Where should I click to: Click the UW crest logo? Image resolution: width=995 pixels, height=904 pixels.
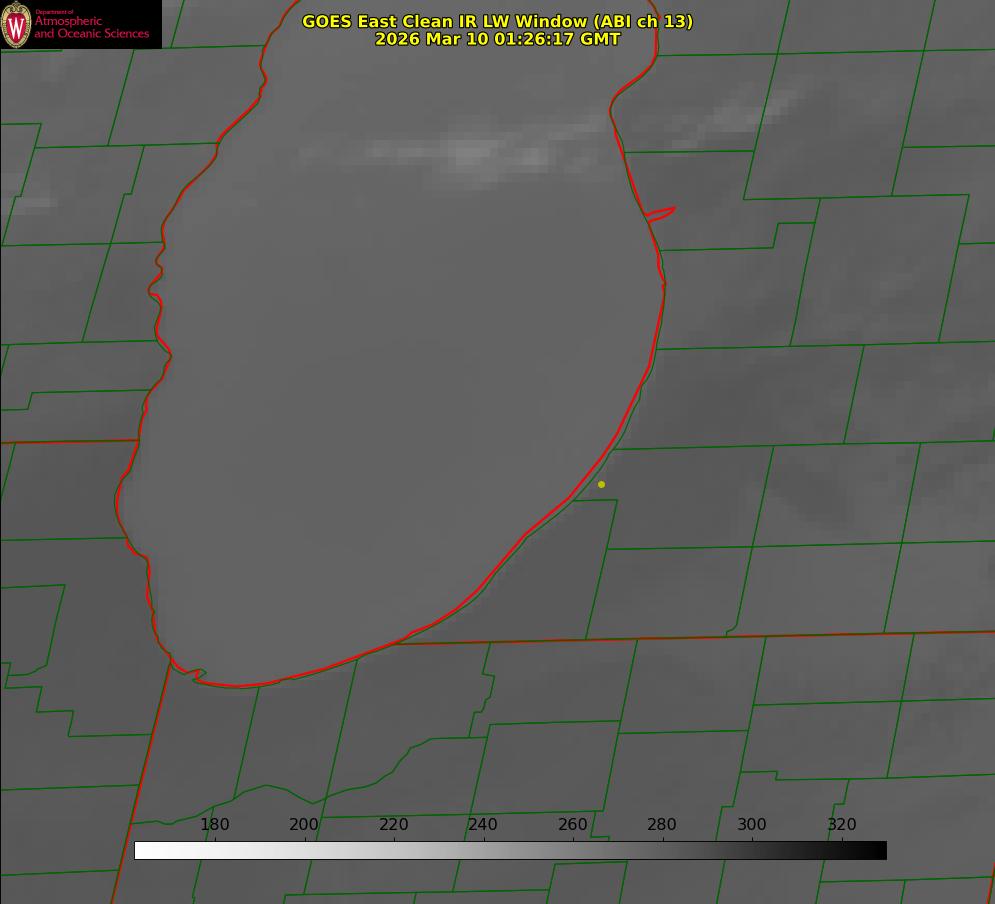(x=17, y=25)
